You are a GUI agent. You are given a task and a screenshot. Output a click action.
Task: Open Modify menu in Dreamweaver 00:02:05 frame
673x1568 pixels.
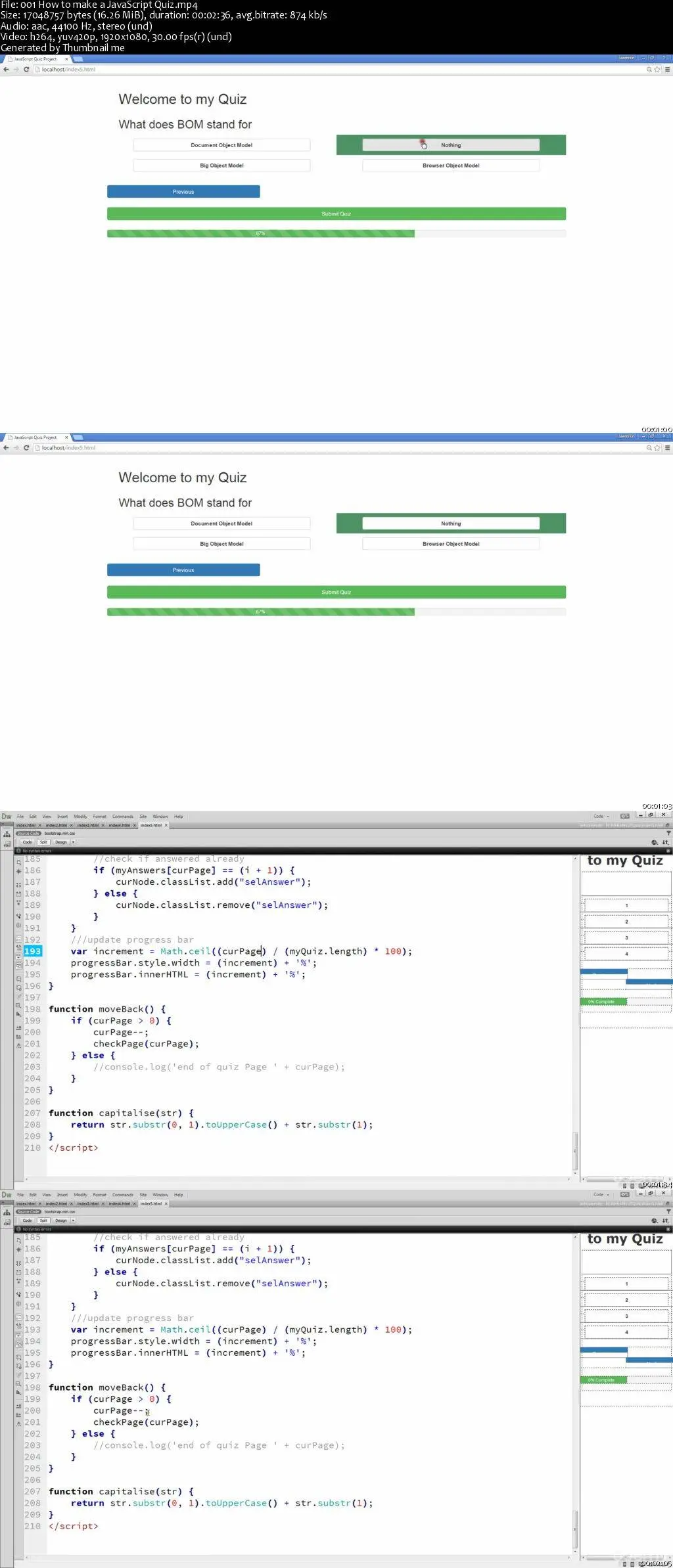click(x=81, y=1195)
